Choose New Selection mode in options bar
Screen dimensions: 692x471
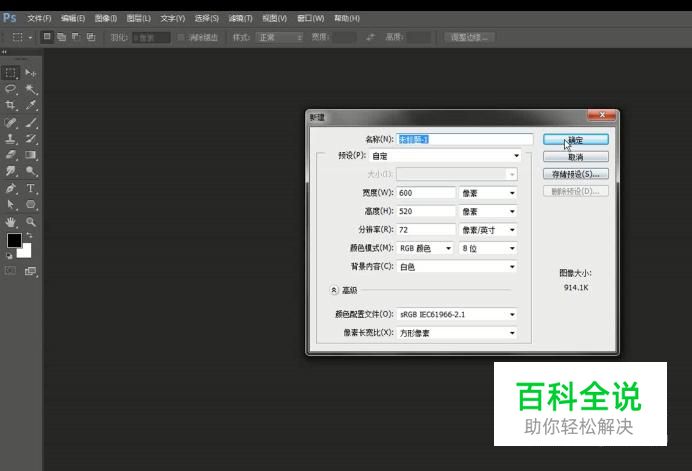pos(47,37)
